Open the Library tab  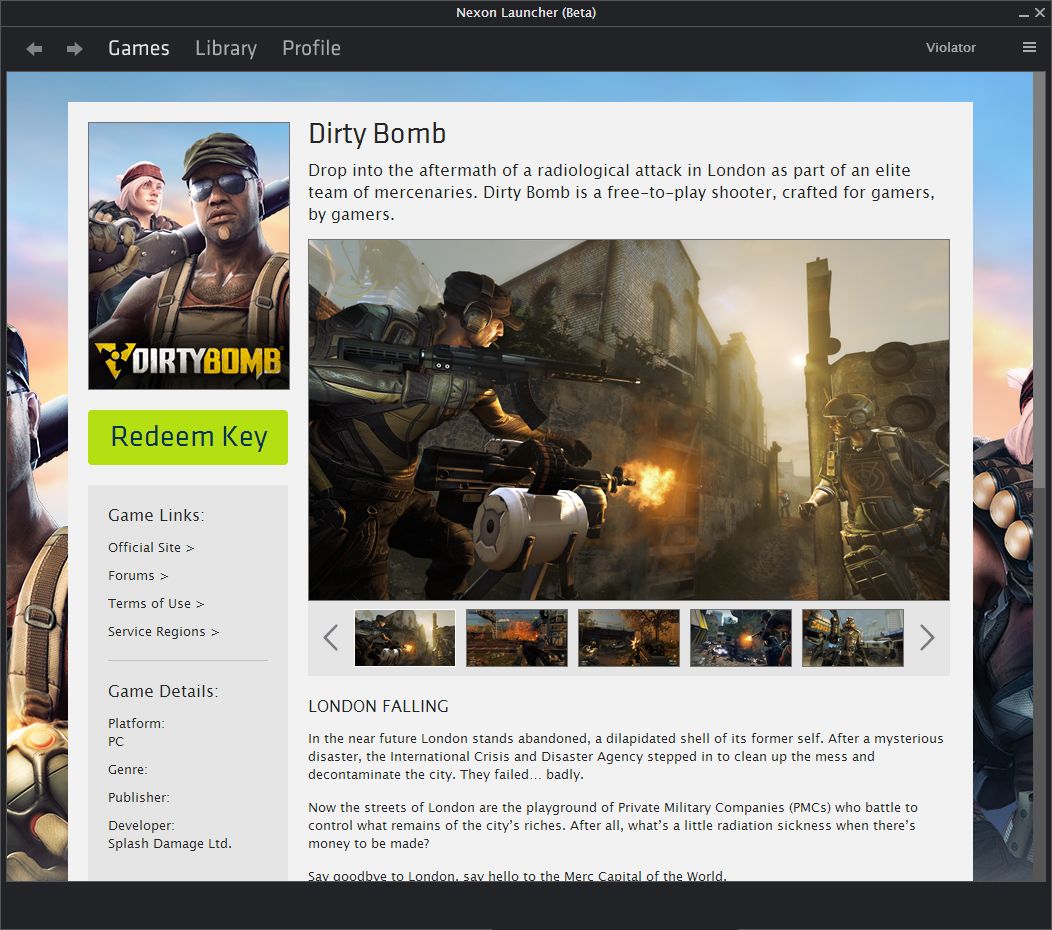point(226,48)
